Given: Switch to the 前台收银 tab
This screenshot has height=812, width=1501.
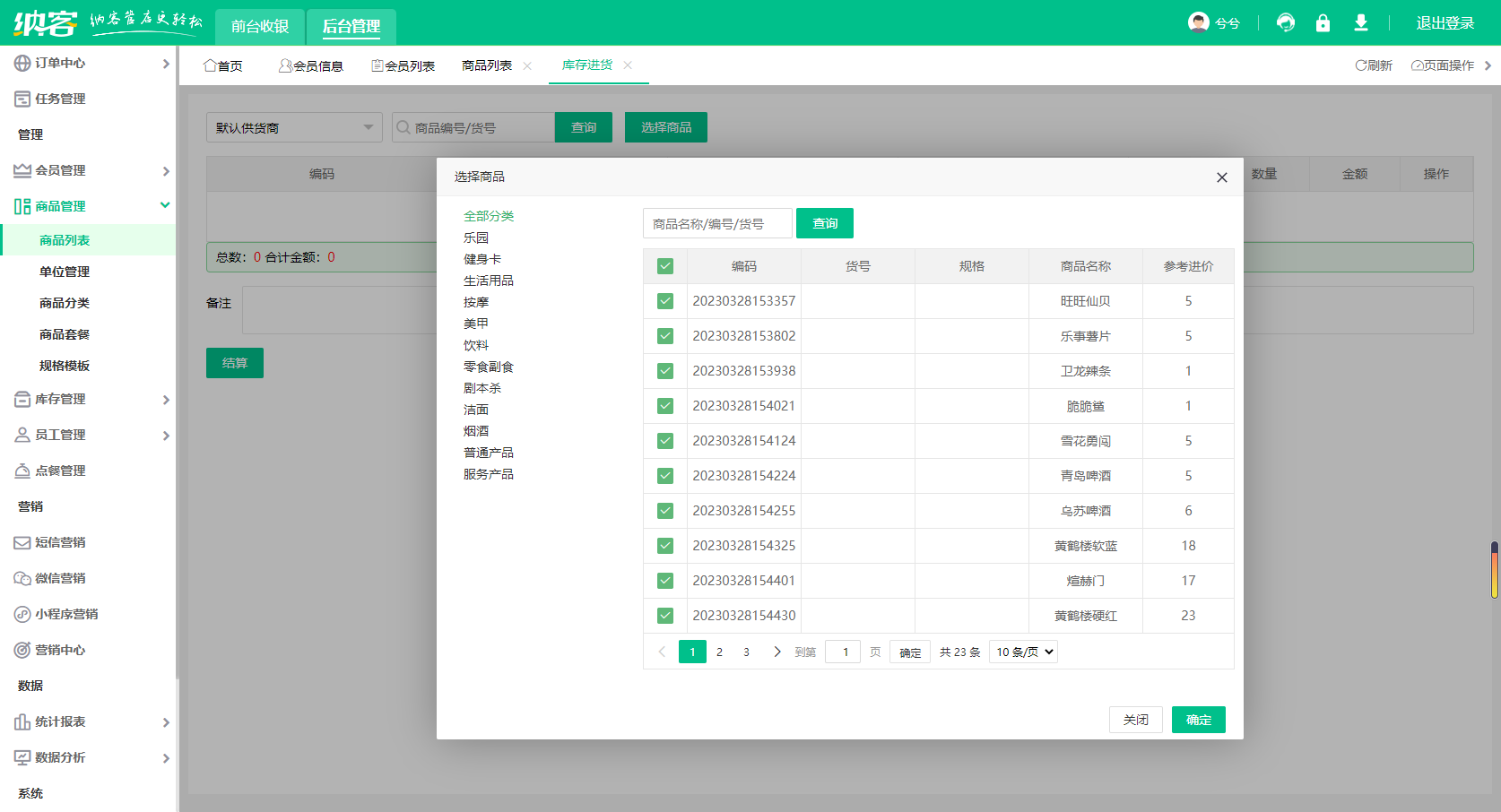Looking at the screenshot, I should 260,26.
